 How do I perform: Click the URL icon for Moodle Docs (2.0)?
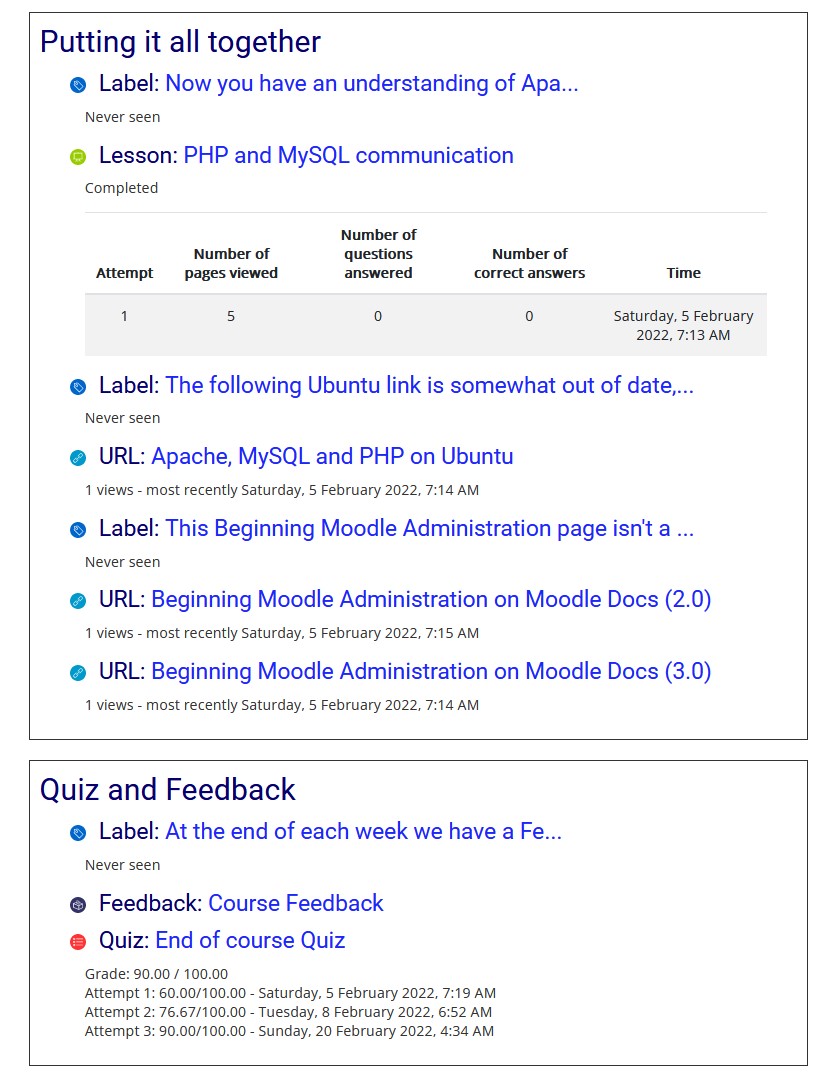pyautogui.click(x=78, y=601)
